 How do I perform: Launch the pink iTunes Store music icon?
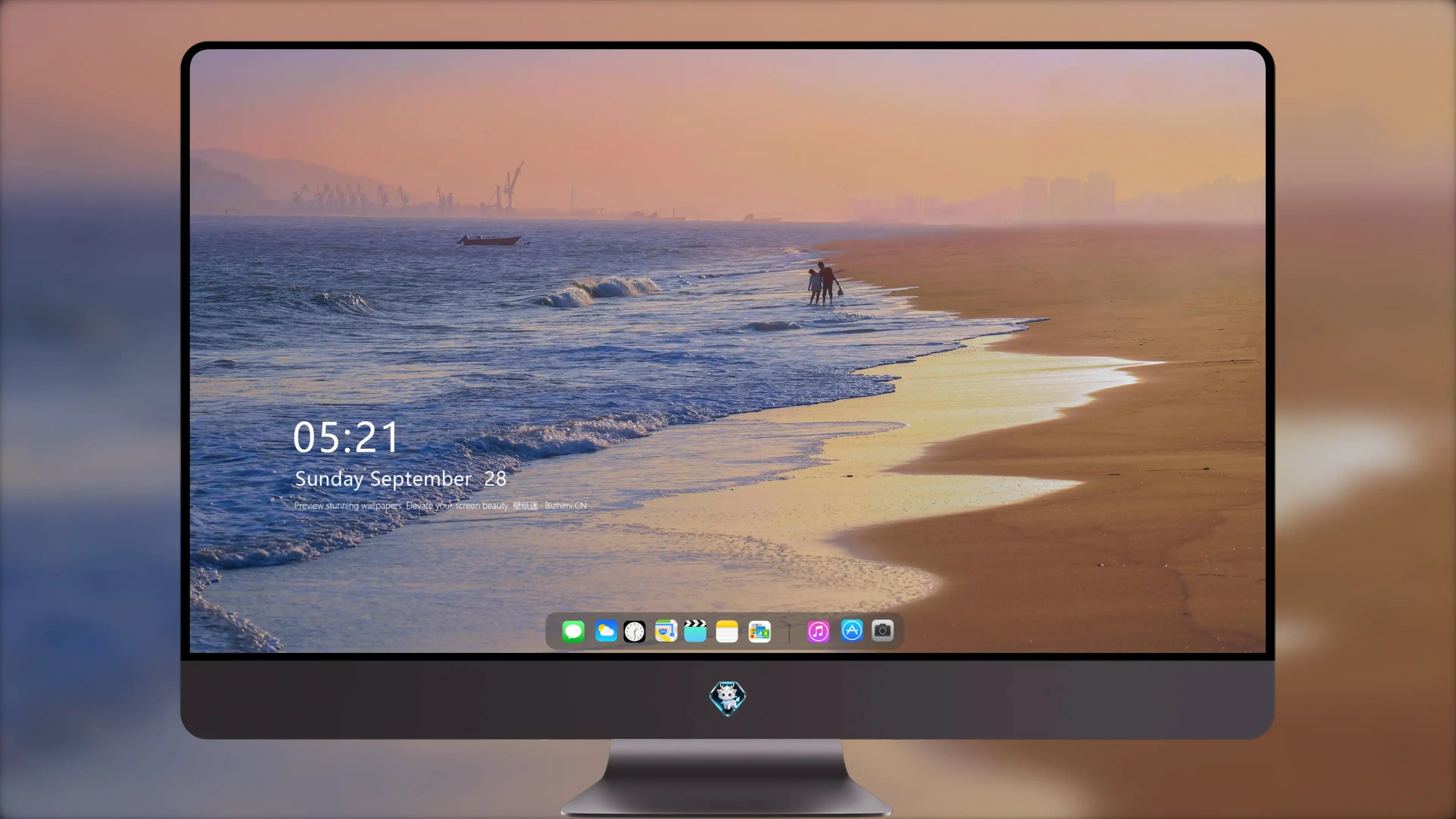coord(819,631)
